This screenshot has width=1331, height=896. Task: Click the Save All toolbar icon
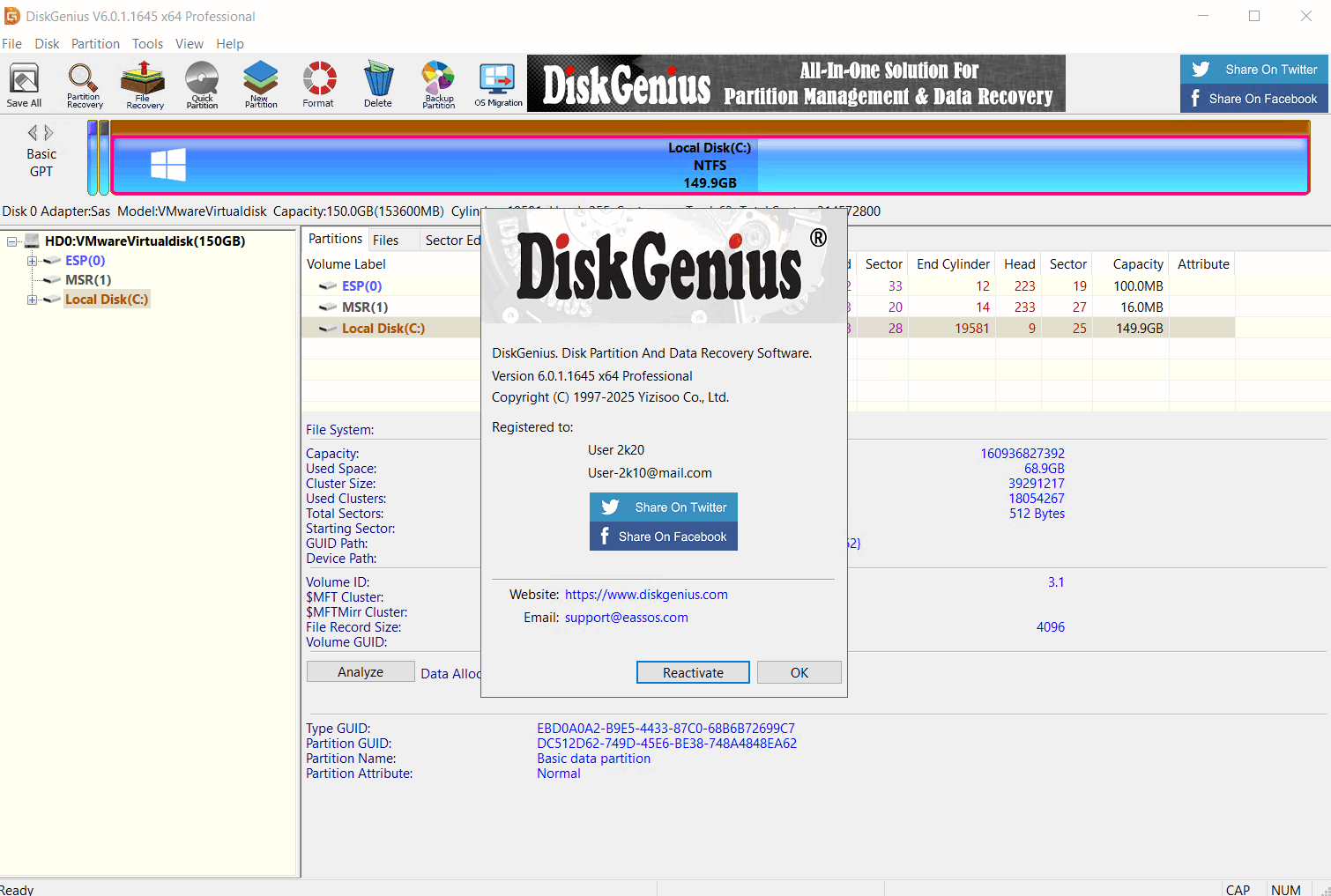tap(24, 85)
